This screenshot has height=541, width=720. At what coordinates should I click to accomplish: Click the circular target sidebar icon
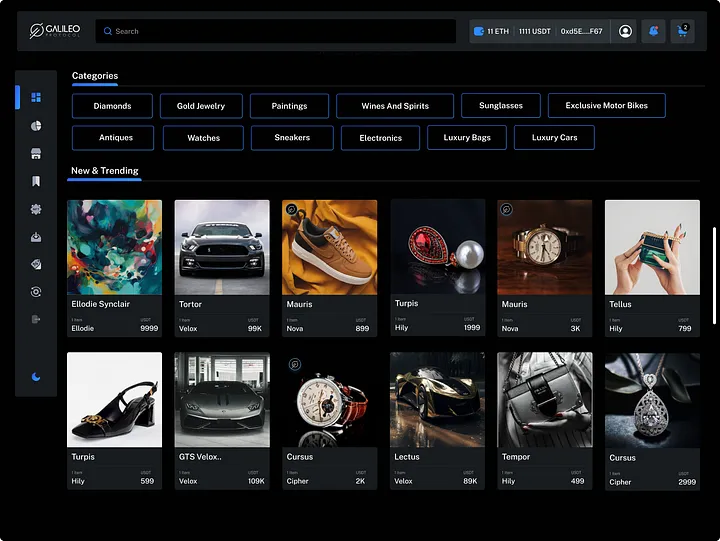tap(36, 292)
